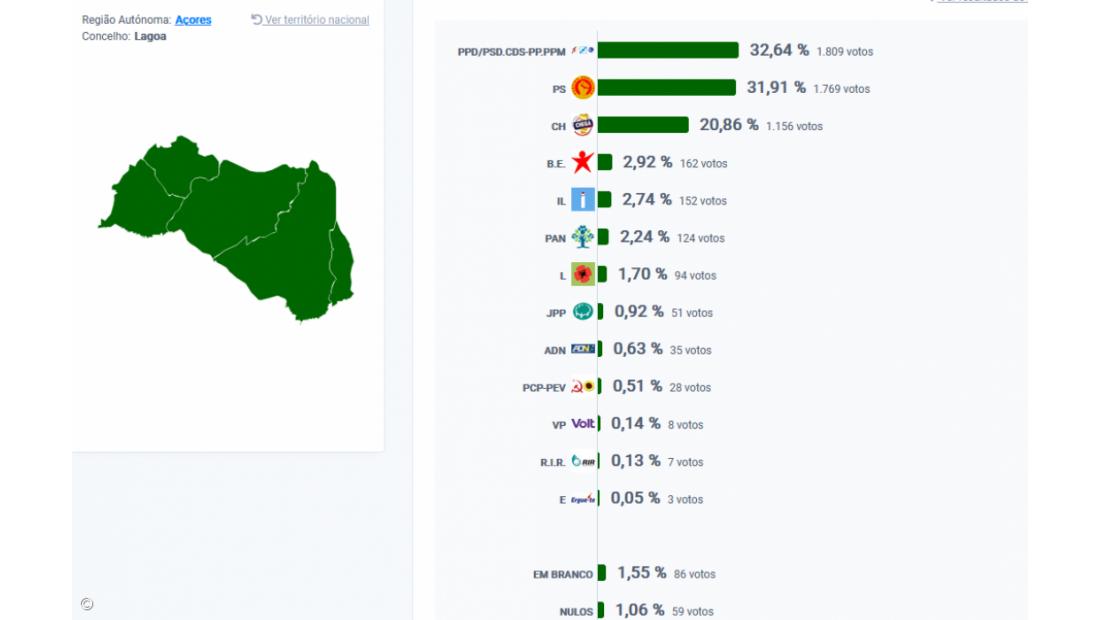Click the PCP-PEV party logo
This screenshot has height=620, width=1100.
[x=583, y=387]
